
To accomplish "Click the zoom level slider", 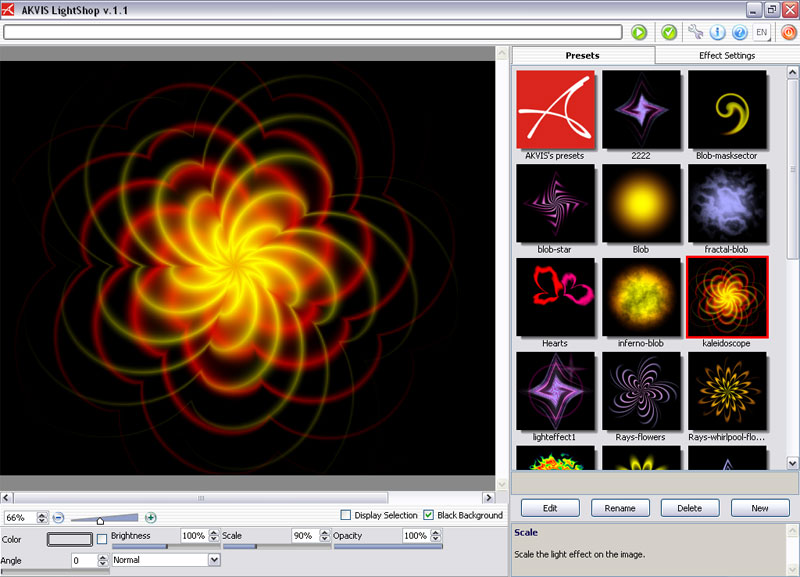I will pos(104,518).
